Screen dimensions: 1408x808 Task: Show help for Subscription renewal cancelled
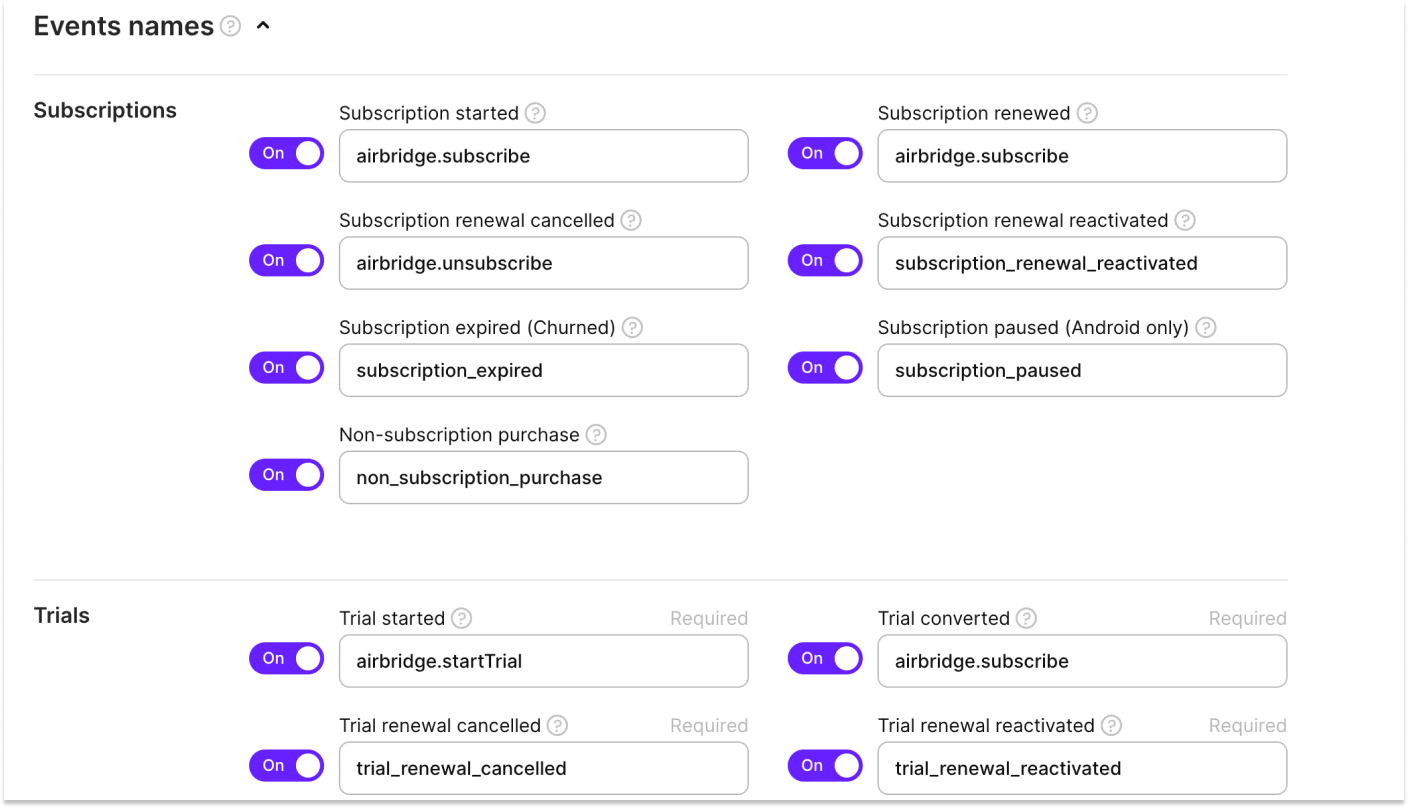(631, 220)
